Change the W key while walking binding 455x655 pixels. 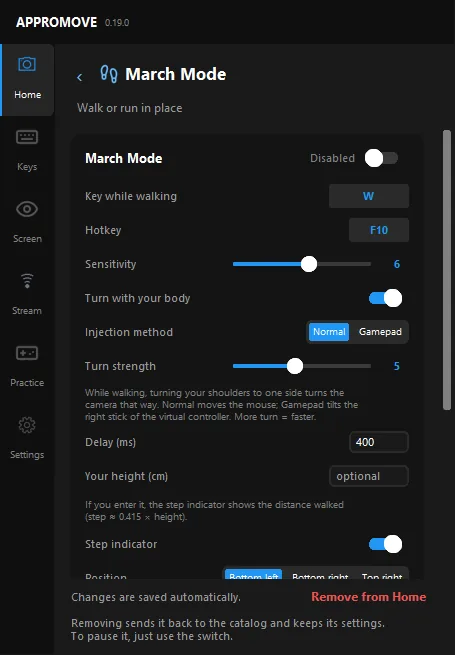(369, 196)
